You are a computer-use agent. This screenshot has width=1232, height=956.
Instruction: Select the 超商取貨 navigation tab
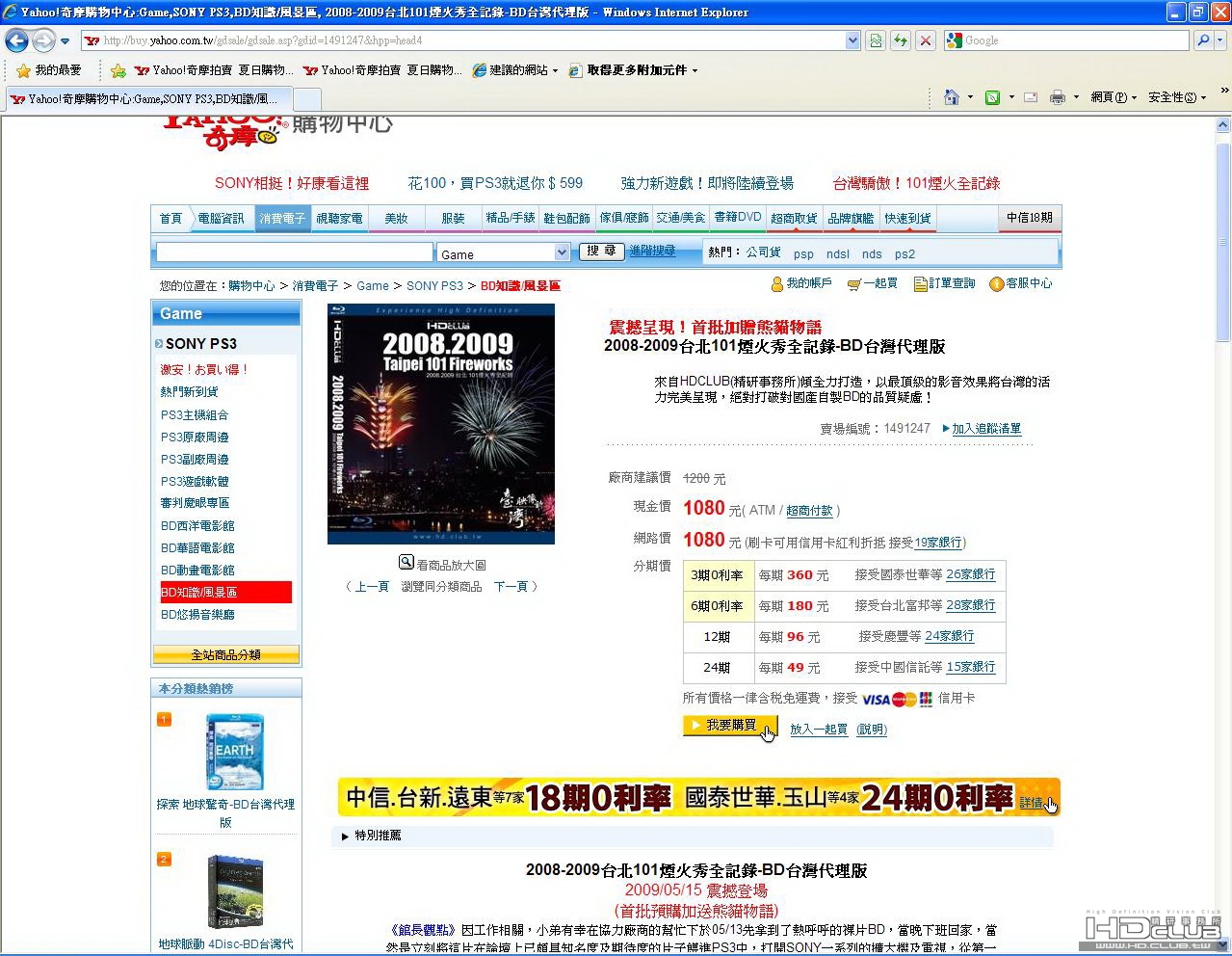[x=794, y=218]
